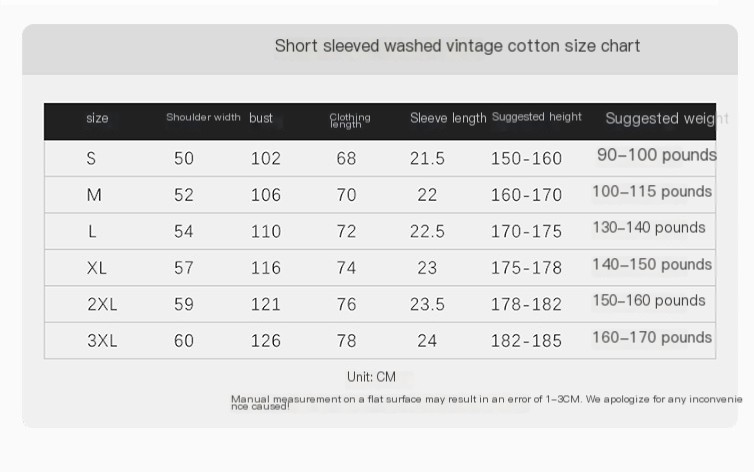Screen dimensions: 754x472
Task: Click the L size row label
Action: coord(92,231)
